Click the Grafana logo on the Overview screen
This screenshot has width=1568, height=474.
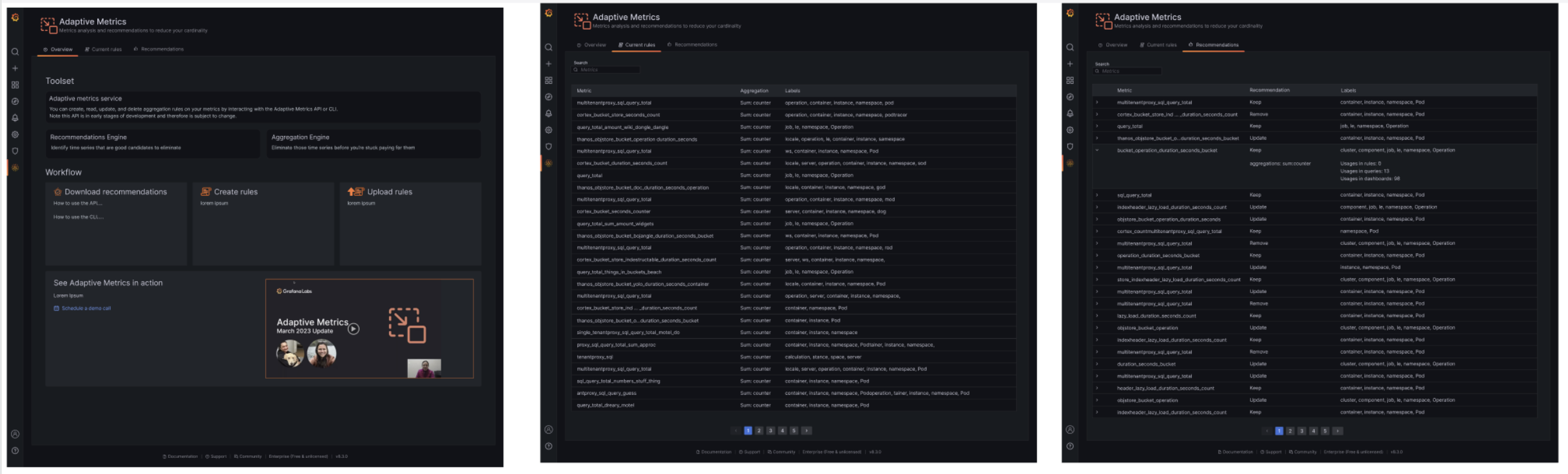15,18
